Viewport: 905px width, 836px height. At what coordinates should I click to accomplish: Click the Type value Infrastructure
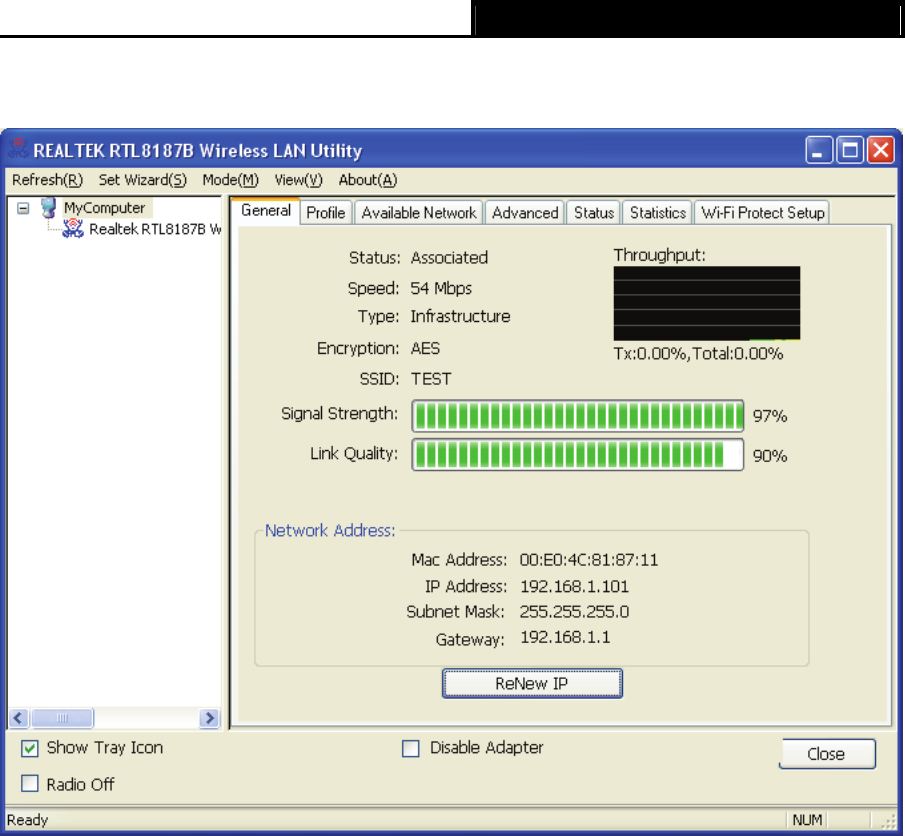[x=461, y=316]
